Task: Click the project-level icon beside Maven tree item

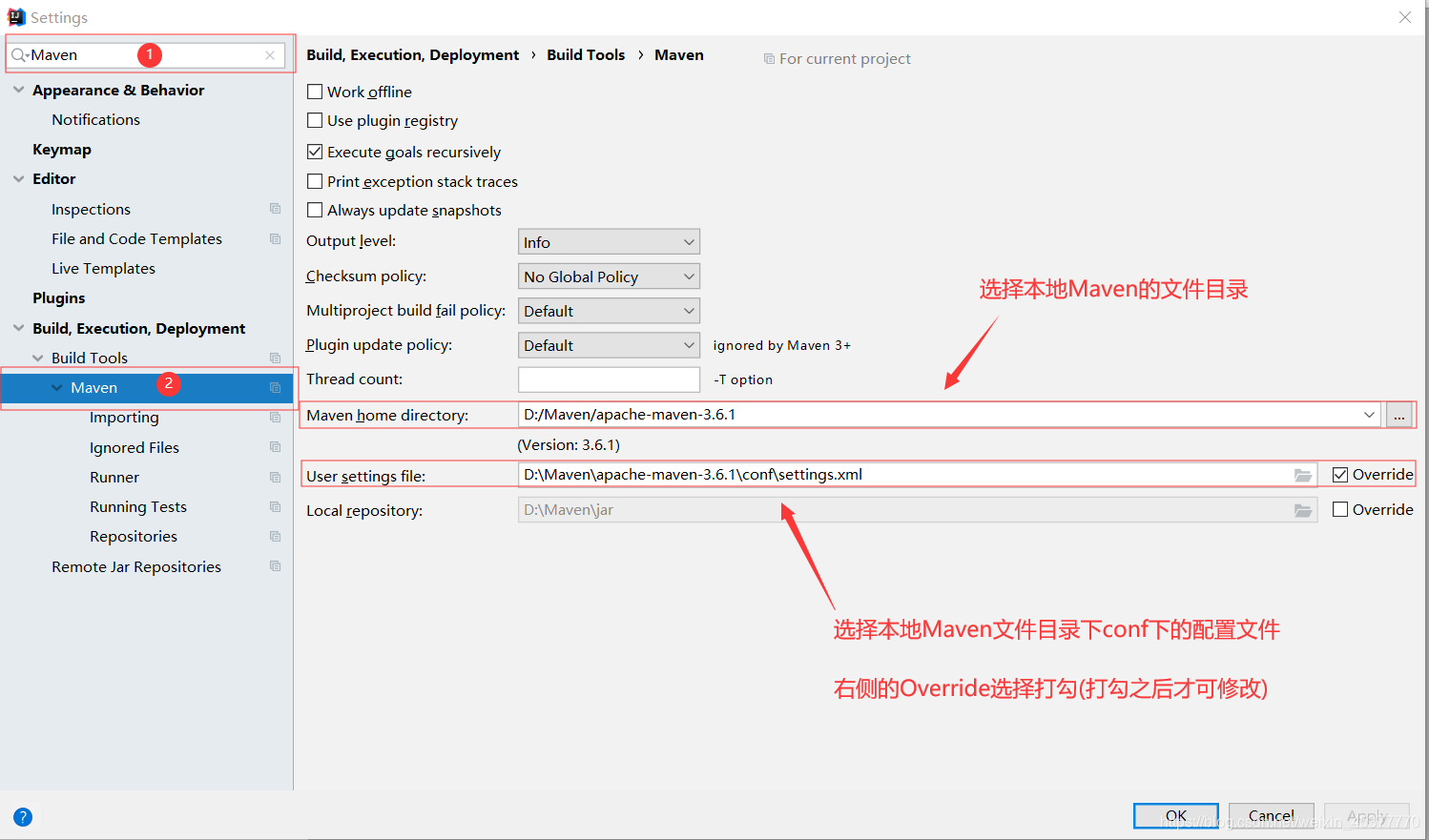Action: [275, 387]
